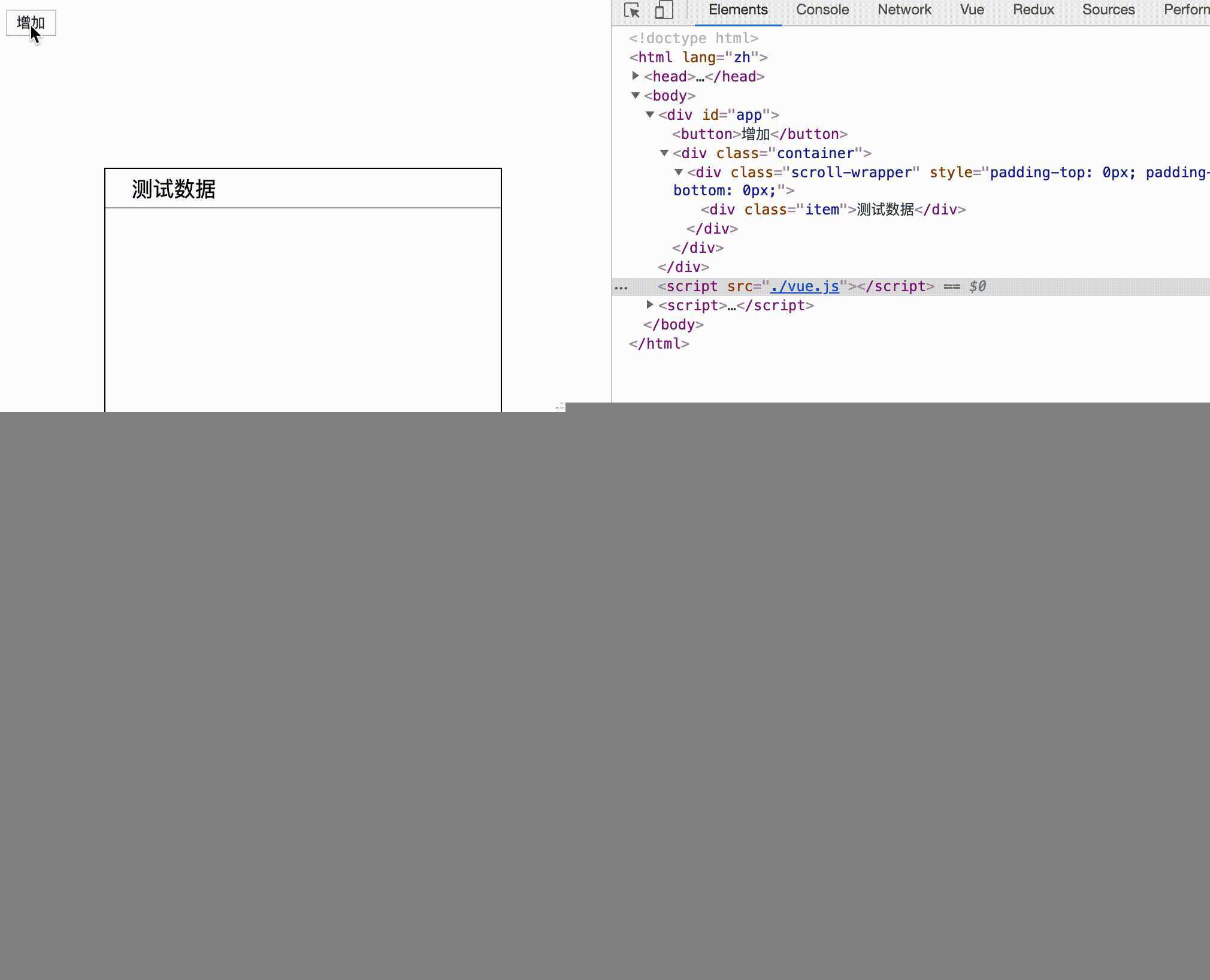Switch to the Elements tab
The image size is (1210, 980).
[x=738, y=10]
